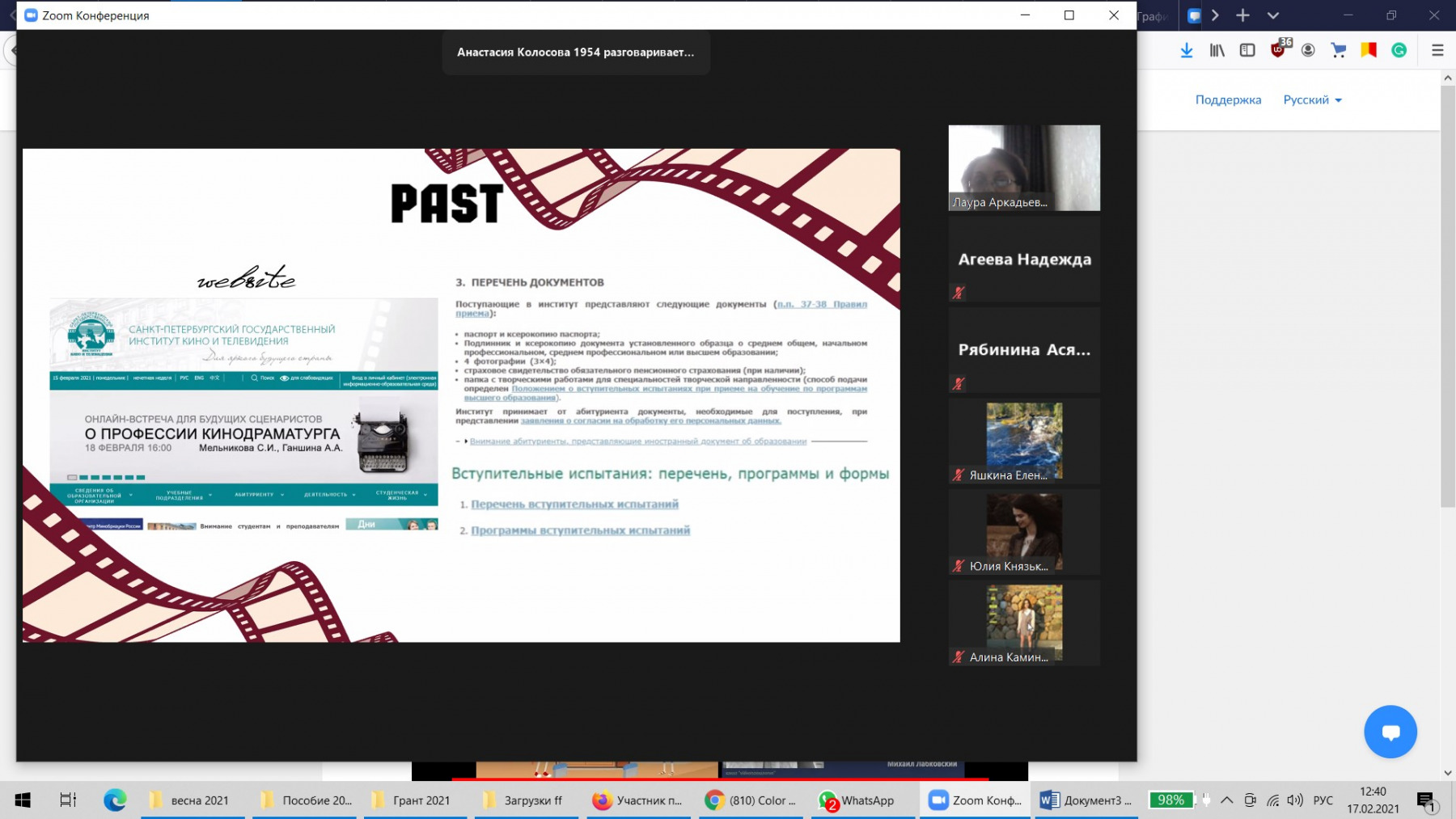Show hidden system tray icons
The image size is (1456, 819).
(x=1226, y=800)
